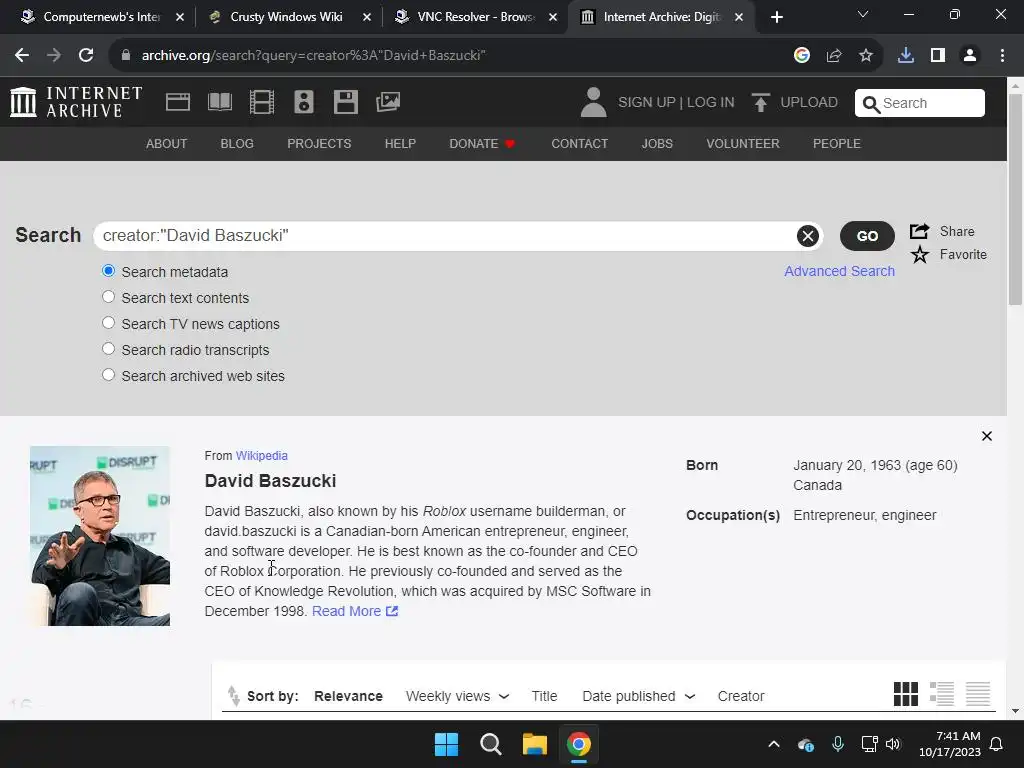Open the BLOG menu item

237,144
